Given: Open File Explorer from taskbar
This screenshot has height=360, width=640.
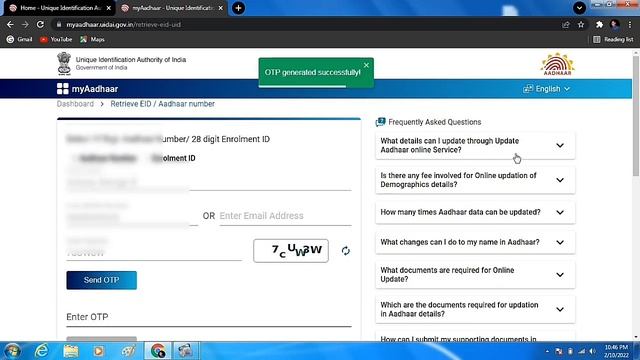Looking at the screenshot, I should click(x=71, y=351).
